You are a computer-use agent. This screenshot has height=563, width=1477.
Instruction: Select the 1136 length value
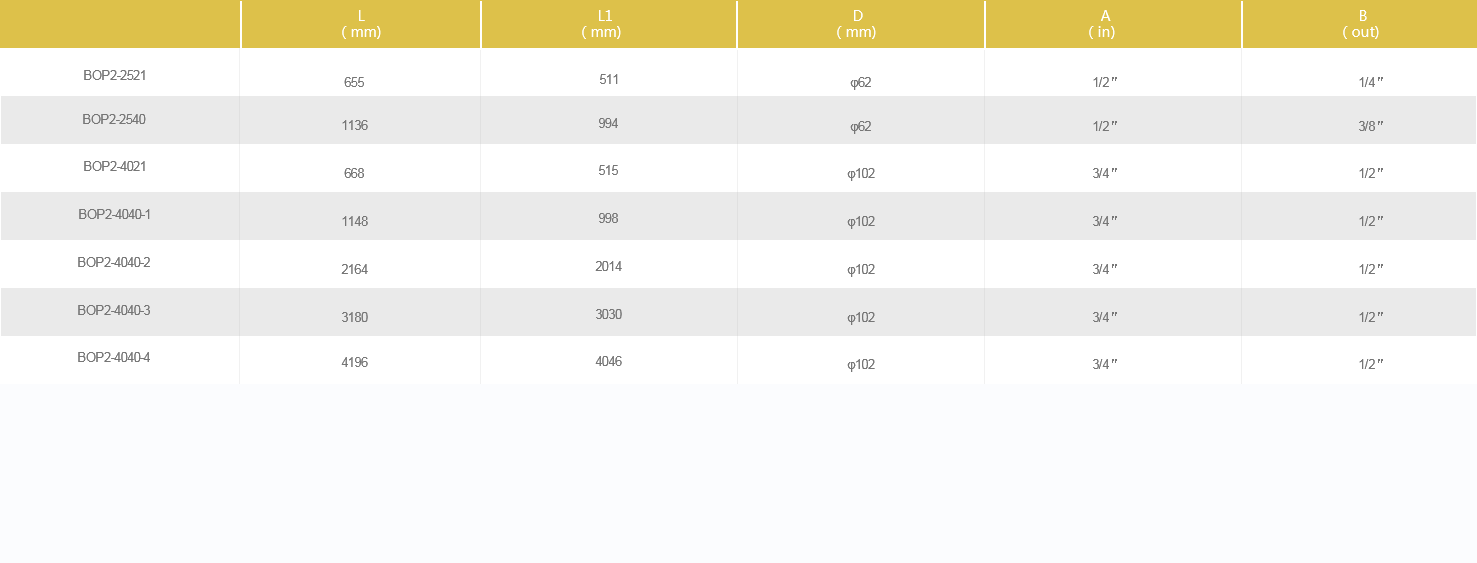(354, 126)
